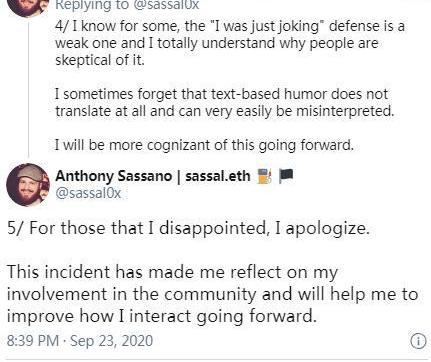Screen dimensions: 431x362
Task: Click the fuel pump emoji after sassal.eth
Action: click(x=265, y=176)
